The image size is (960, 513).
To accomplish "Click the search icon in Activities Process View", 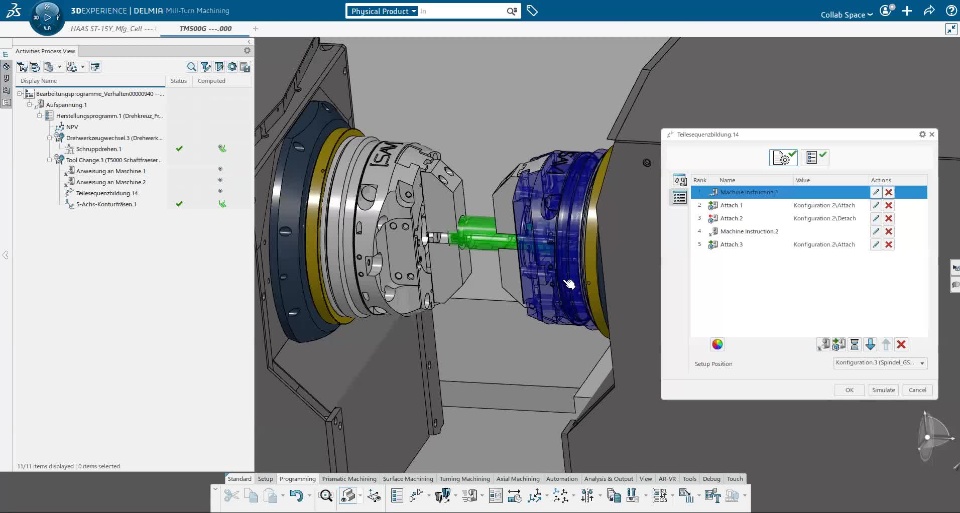I will (x=192, y=67).
